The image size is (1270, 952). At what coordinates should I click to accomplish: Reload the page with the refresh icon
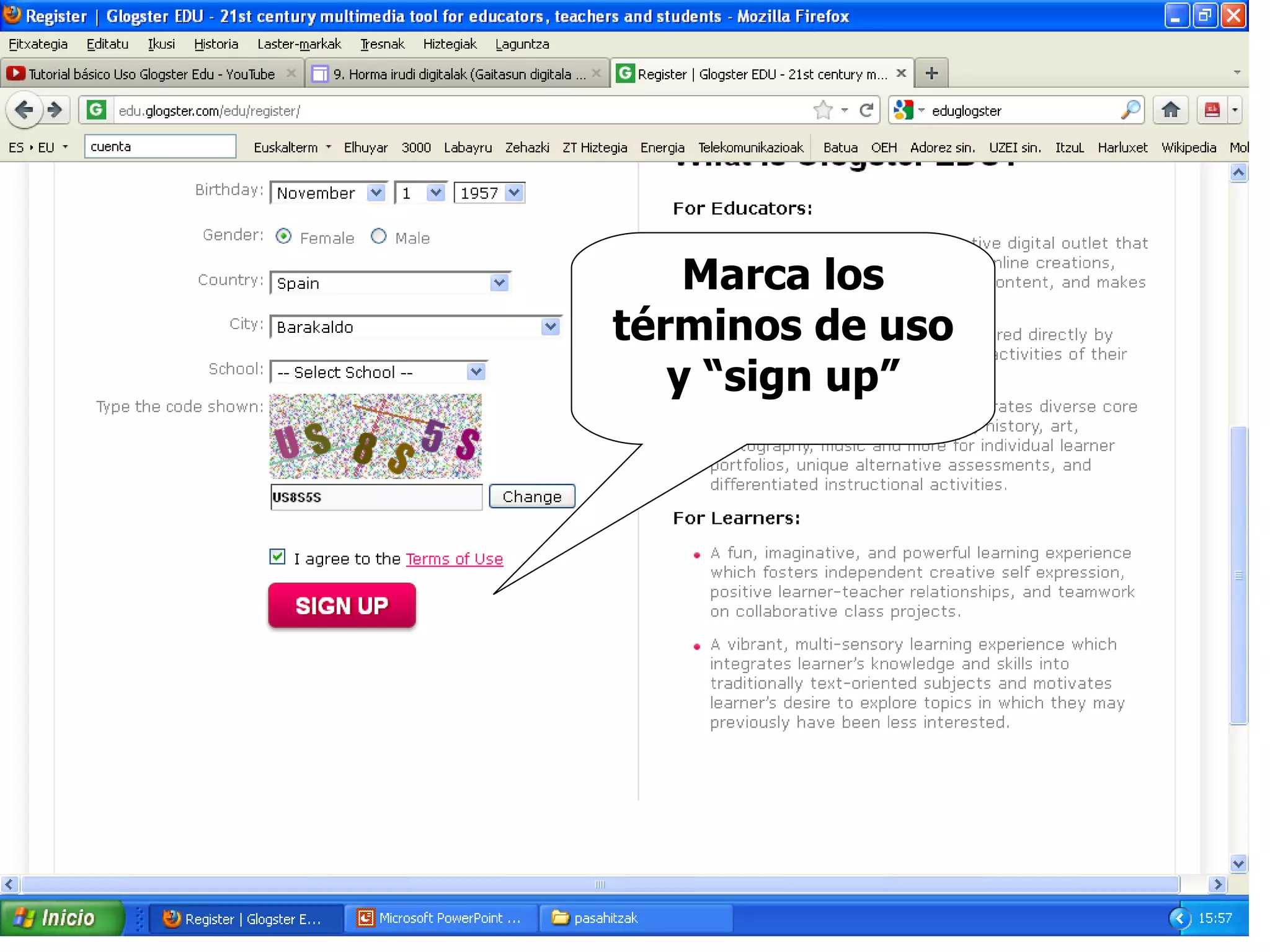(x=866, y=110)
